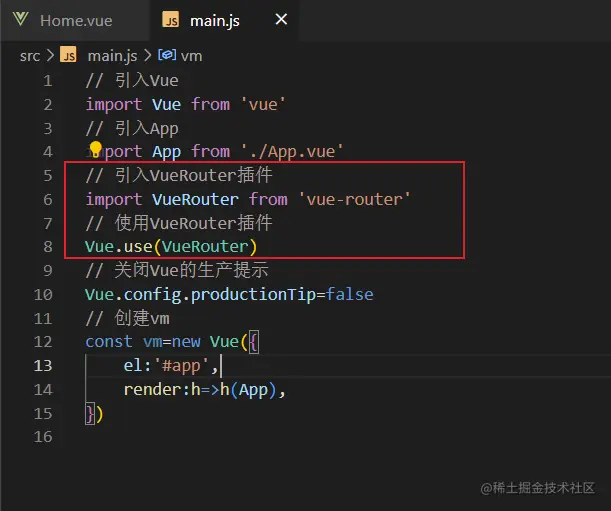
Task: Close the main.js tab
Action: pos(281,19)
